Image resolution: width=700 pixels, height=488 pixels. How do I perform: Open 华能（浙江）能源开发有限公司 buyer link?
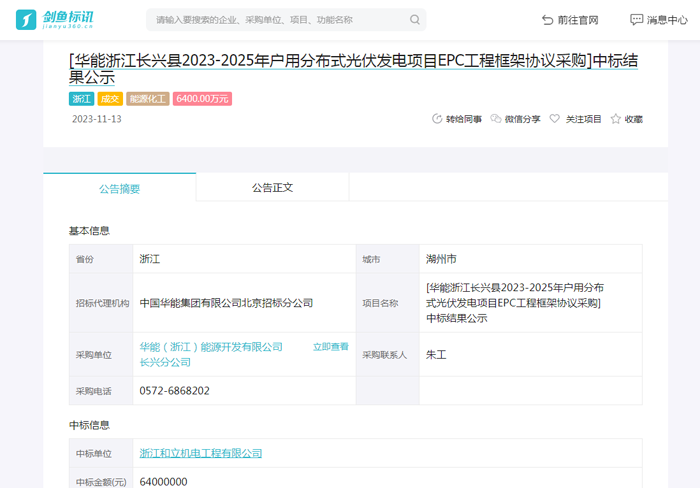(x=211, y=355)
